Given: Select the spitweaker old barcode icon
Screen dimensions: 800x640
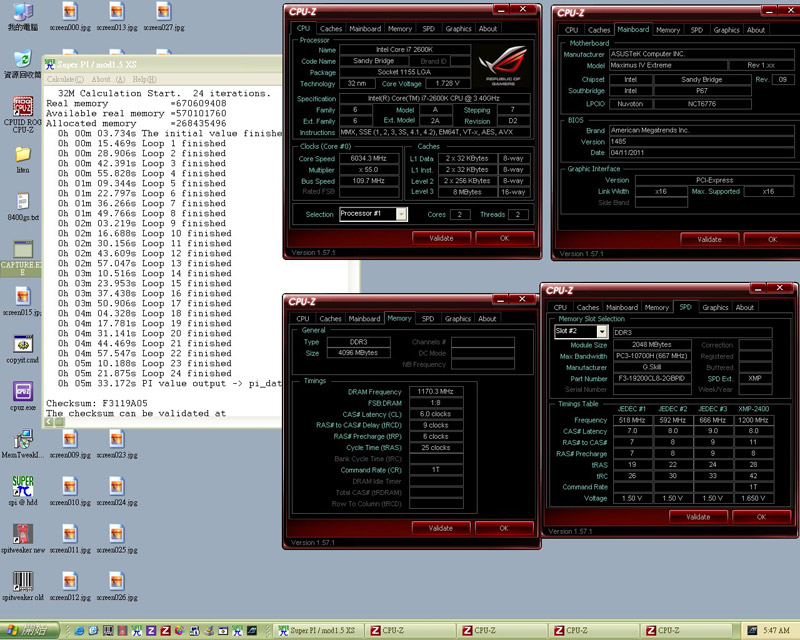Looking at the screenshot, I should (x=22, y=582).
